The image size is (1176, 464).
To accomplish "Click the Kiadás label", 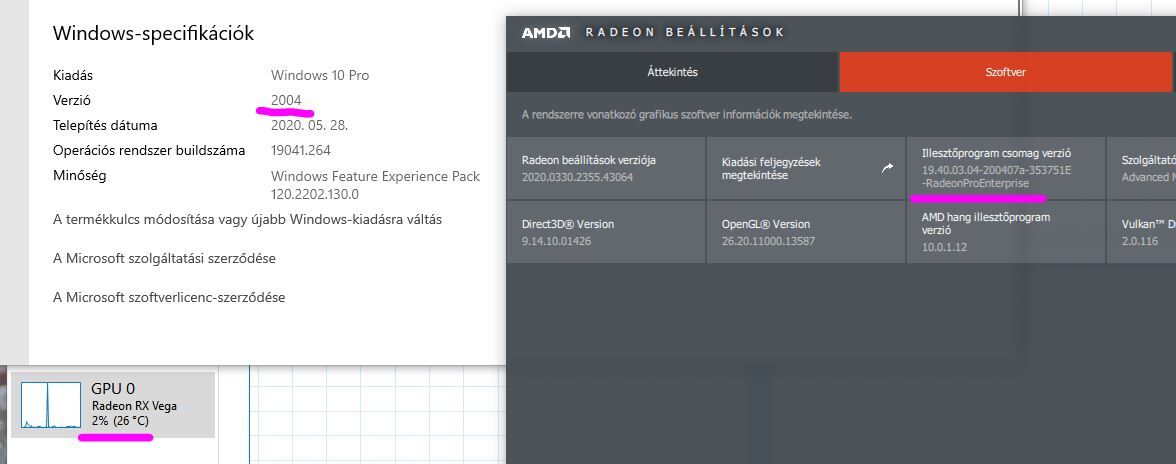I will (x=73, y=75).
